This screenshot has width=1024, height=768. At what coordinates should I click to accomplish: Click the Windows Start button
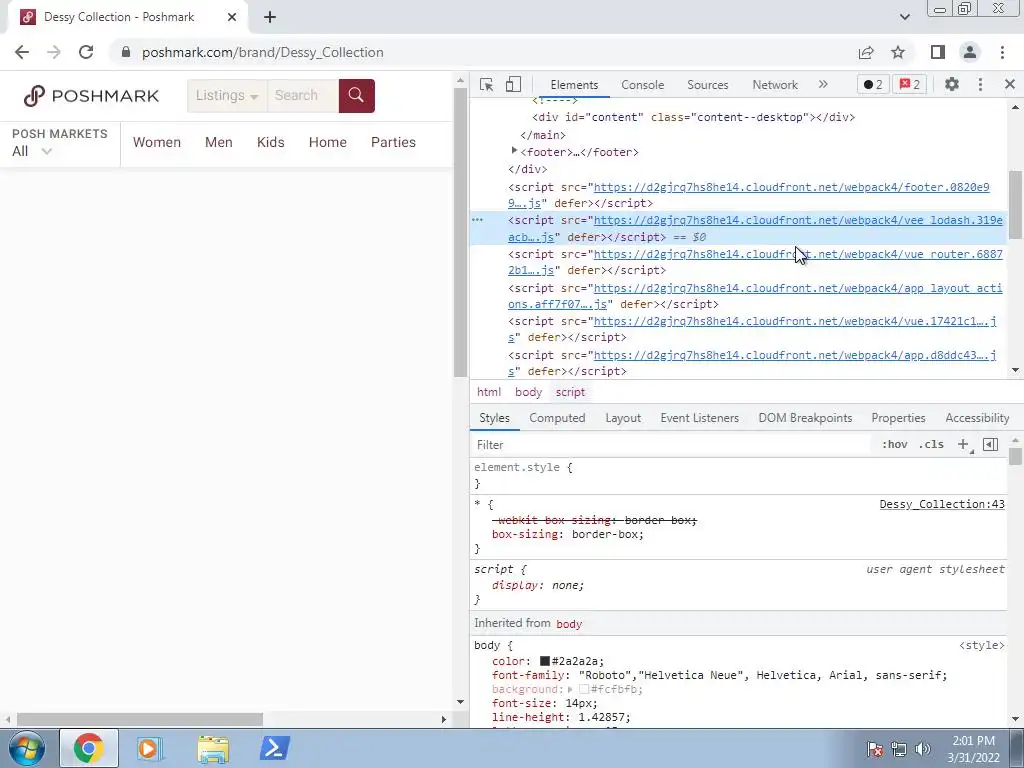(x=27, y=748)
